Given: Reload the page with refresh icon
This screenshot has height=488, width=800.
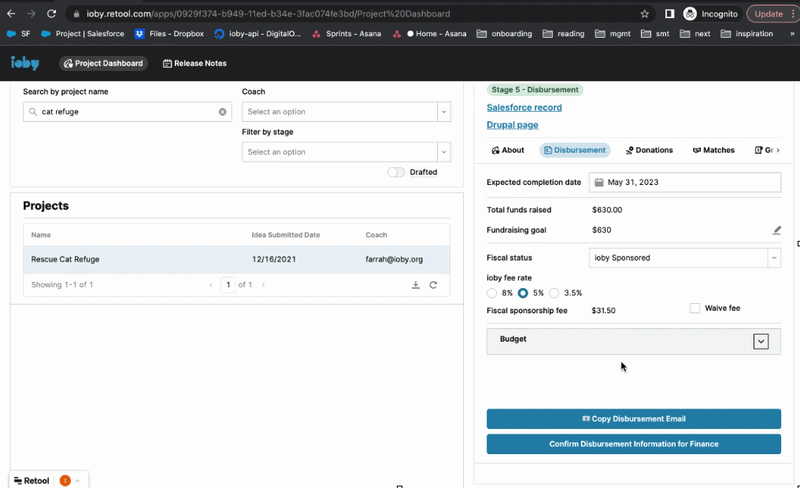Looking at the screenshot, I should tap(51, 14).
